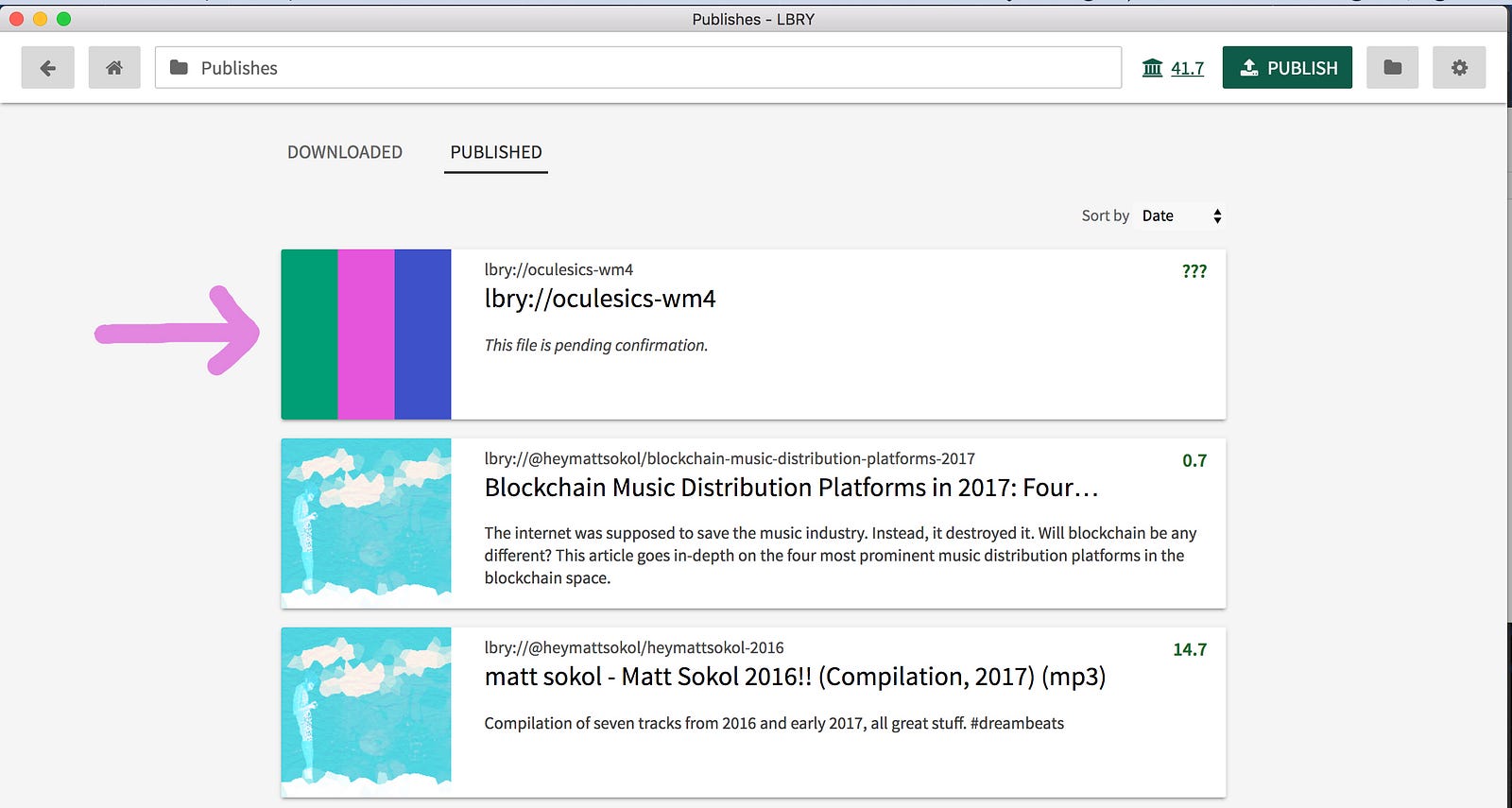Click 'This file is pending confirmation.' text
Screen dimensions: 1512x808
(x=596, y=345)
